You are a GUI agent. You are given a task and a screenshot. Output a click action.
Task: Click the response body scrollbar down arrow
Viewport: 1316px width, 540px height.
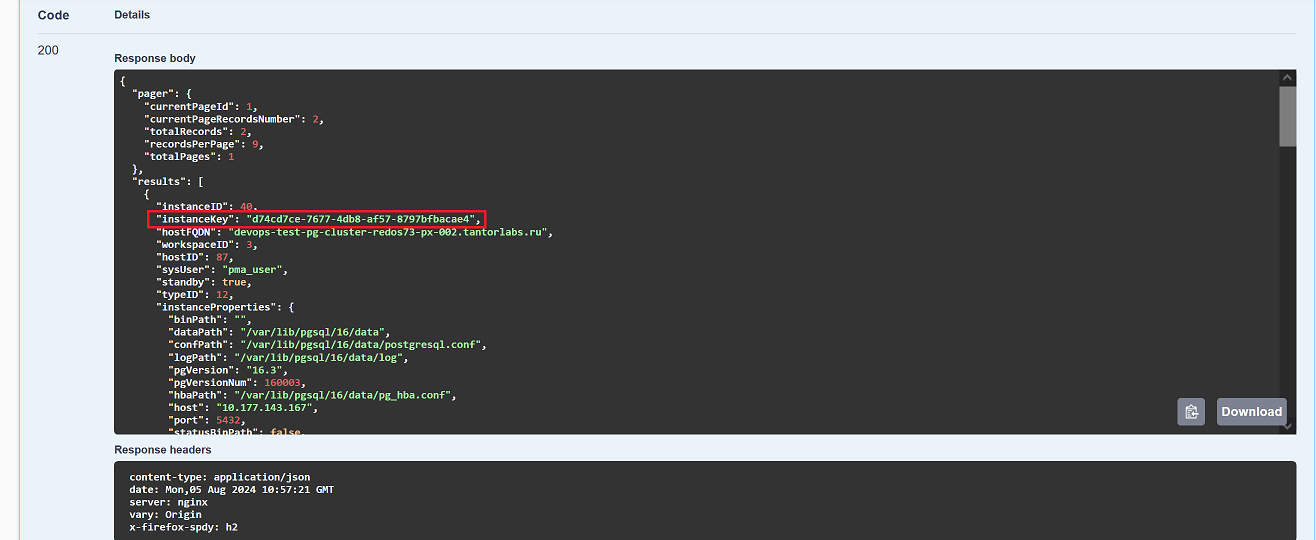click(1287, 426)
